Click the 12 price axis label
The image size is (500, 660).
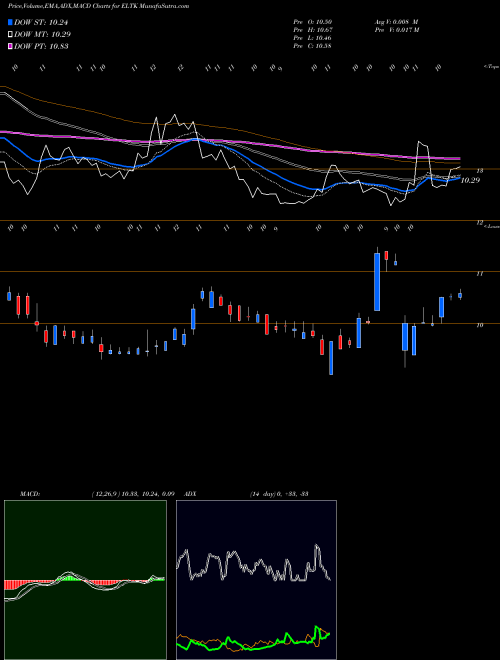click(479, 223)
